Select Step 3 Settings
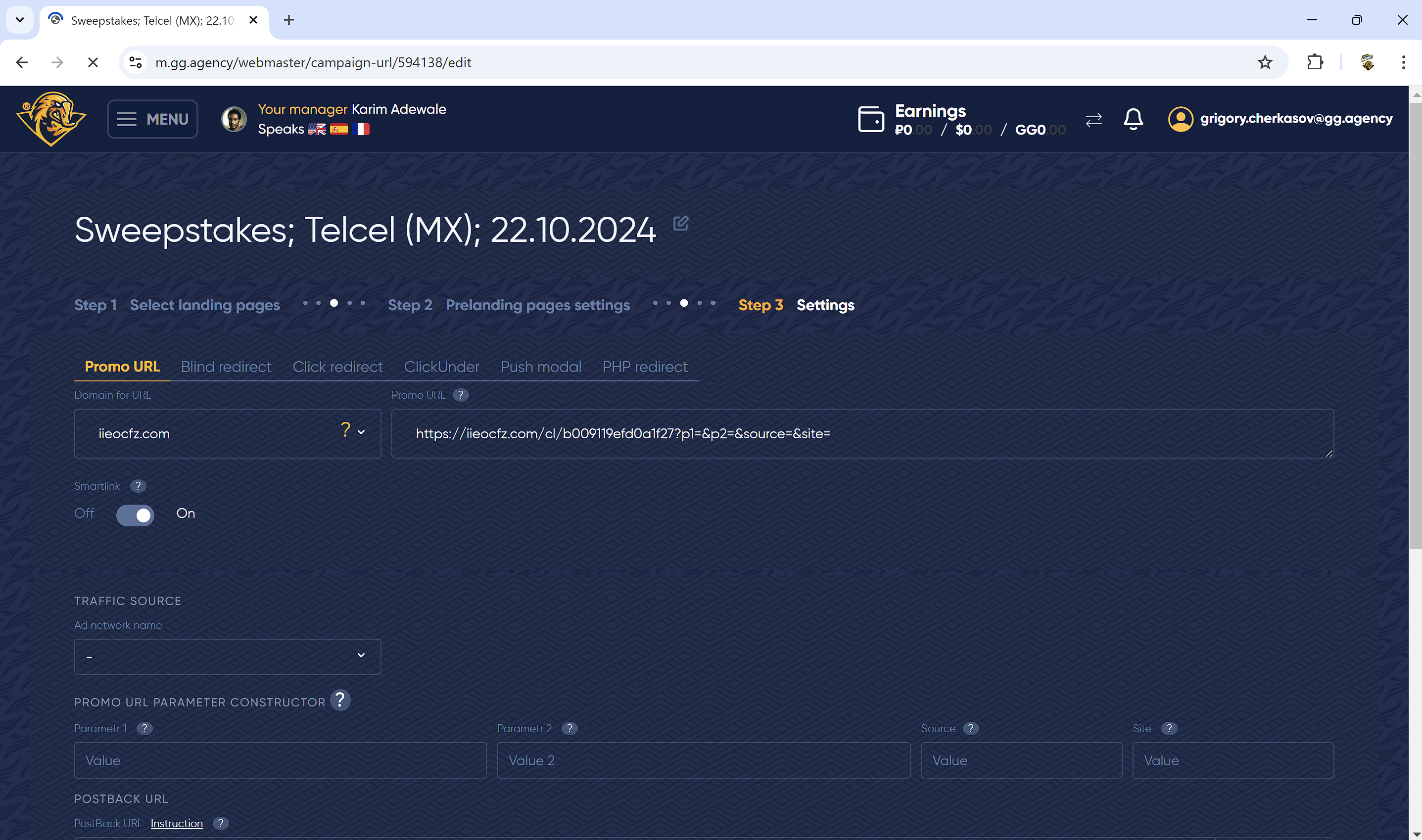 (x=797, y=305)
